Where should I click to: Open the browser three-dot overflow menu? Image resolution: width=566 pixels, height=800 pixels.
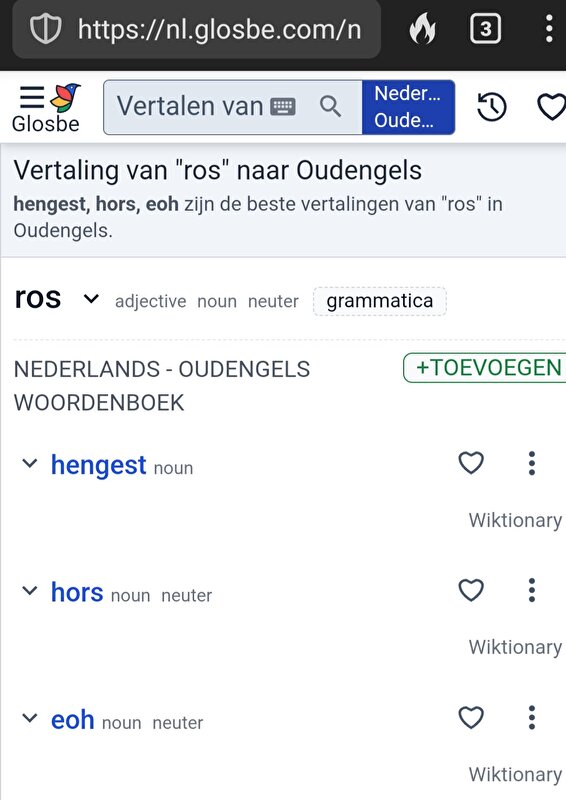pos(549,29)
